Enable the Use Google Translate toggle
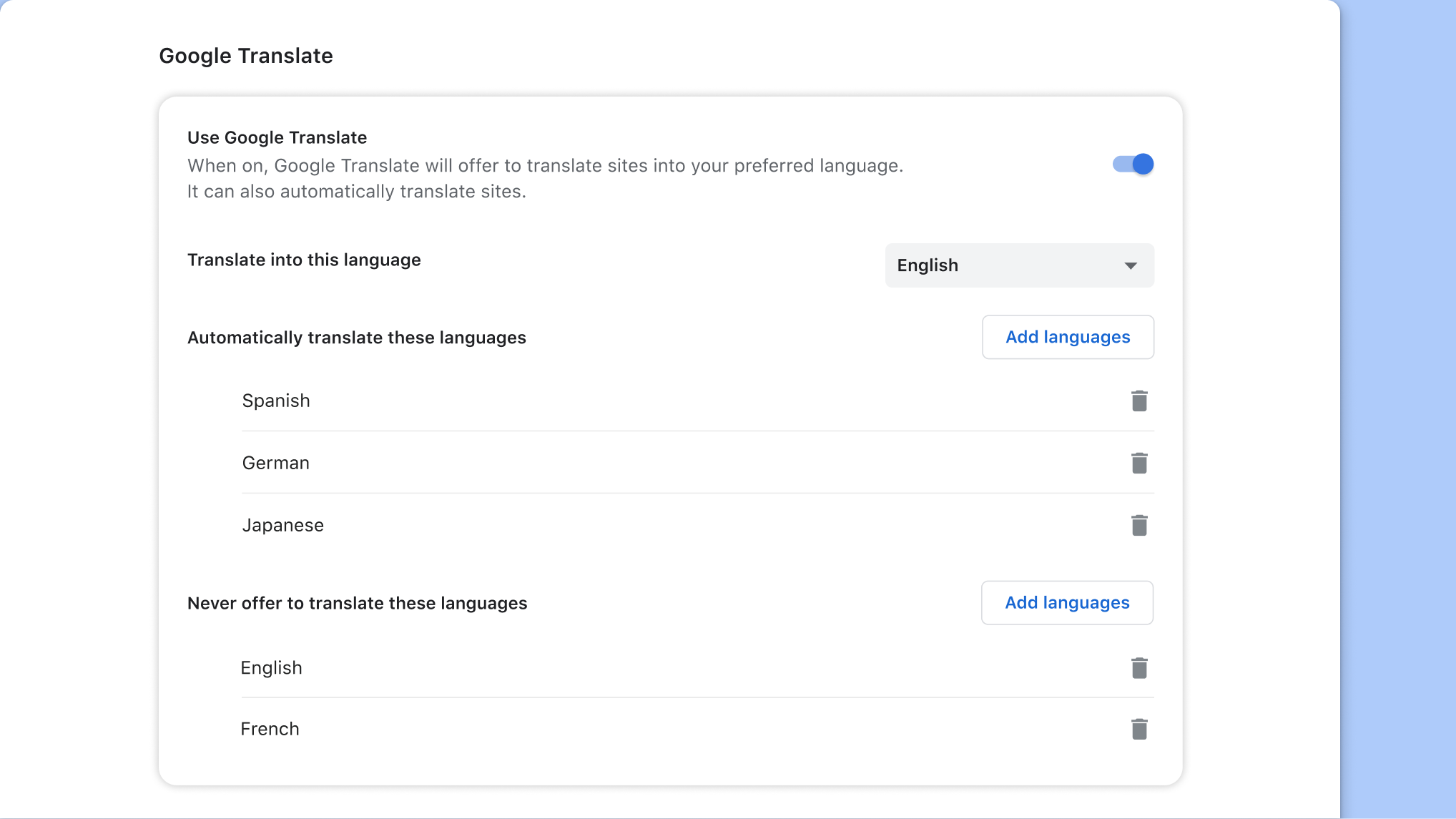1456x819 pixels. (1133, 164)
